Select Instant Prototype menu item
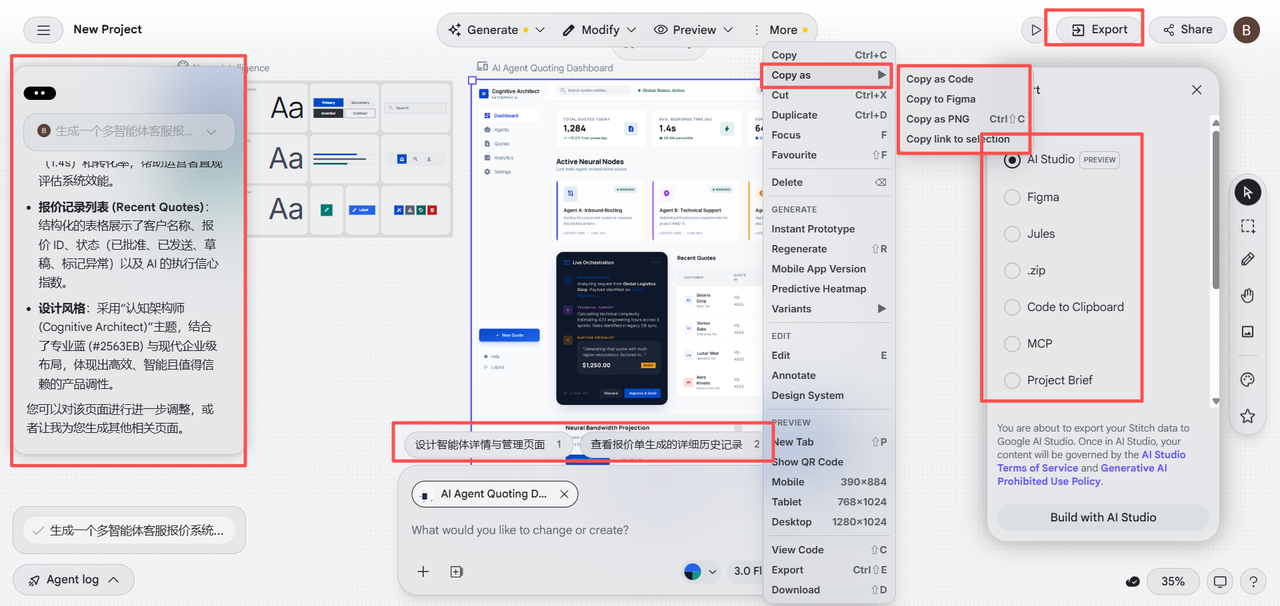The image size is (1280, 606). click(829, 229)
